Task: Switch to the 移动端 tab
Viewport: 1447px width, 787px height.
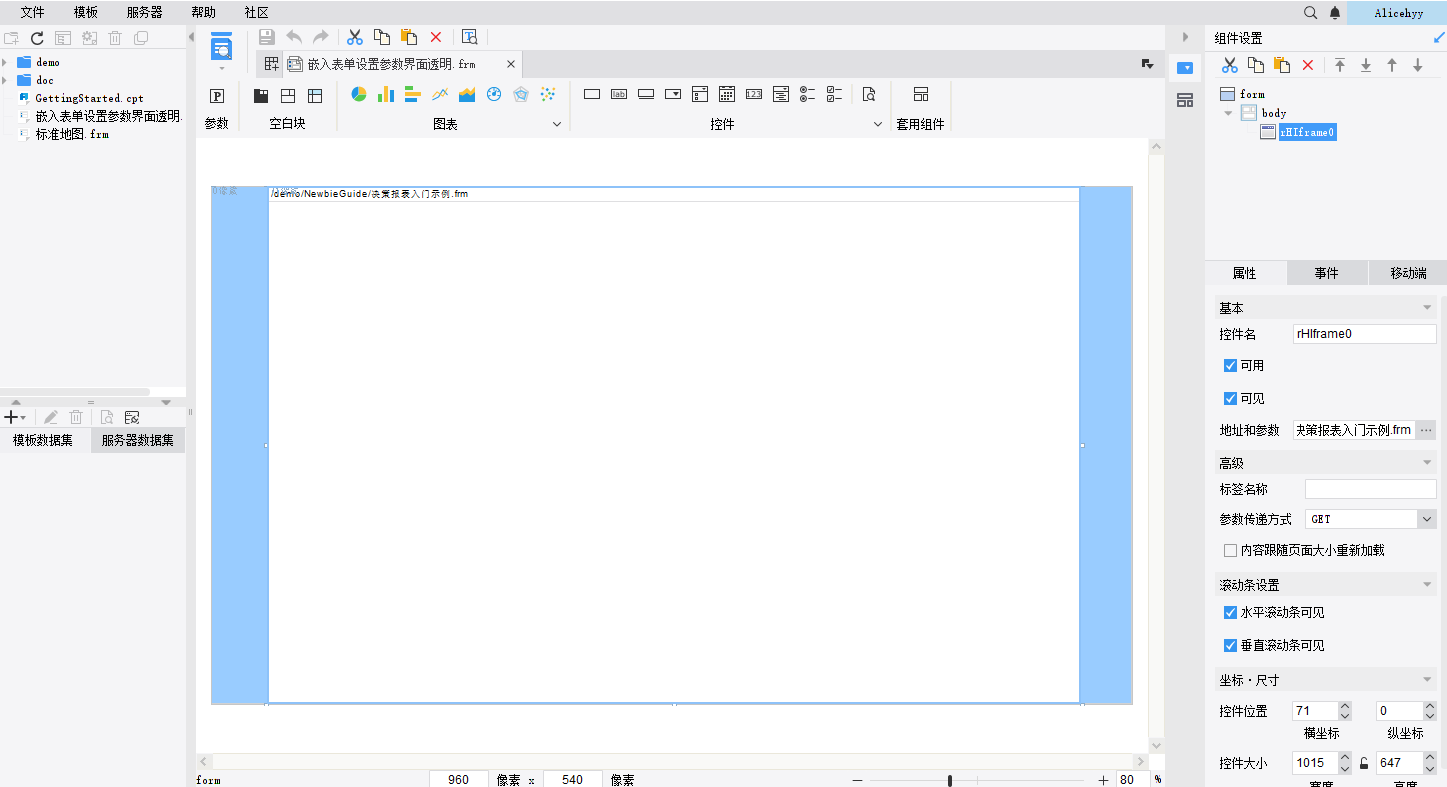Action: tap(1408, 273)
